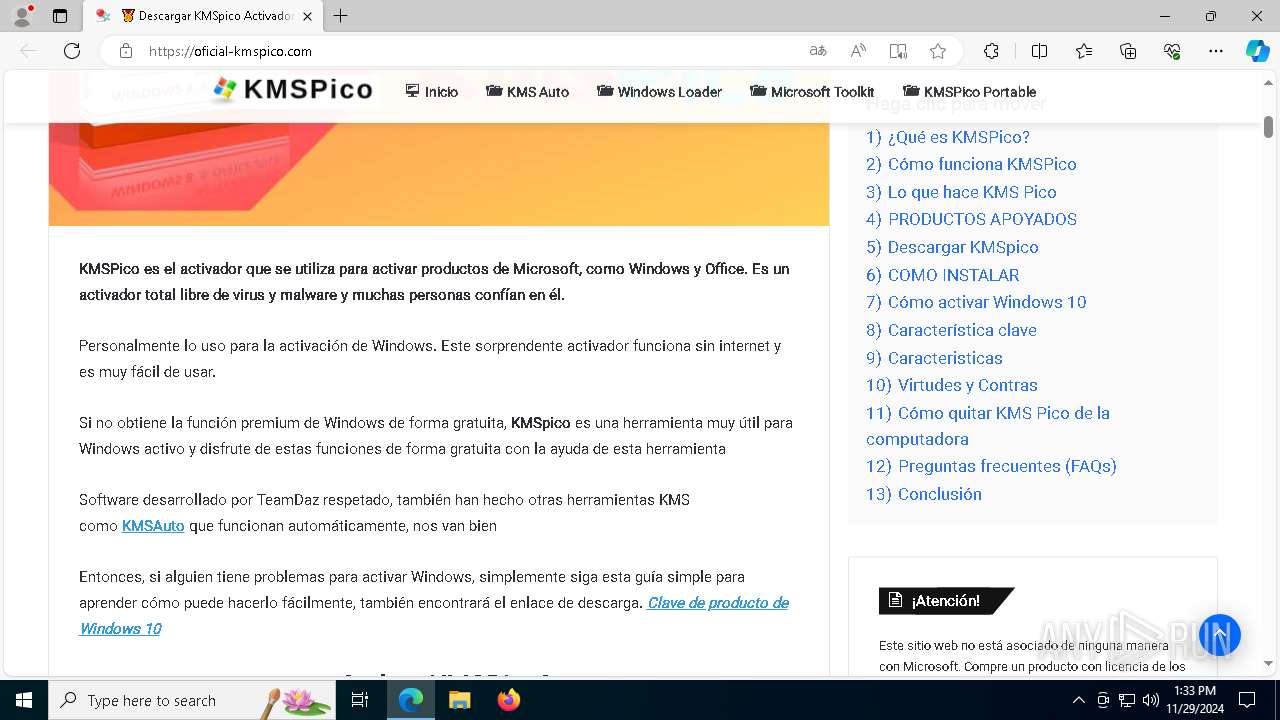Show hidden system tray icons
The image size is (1280, 720).
coord(1078,700)
